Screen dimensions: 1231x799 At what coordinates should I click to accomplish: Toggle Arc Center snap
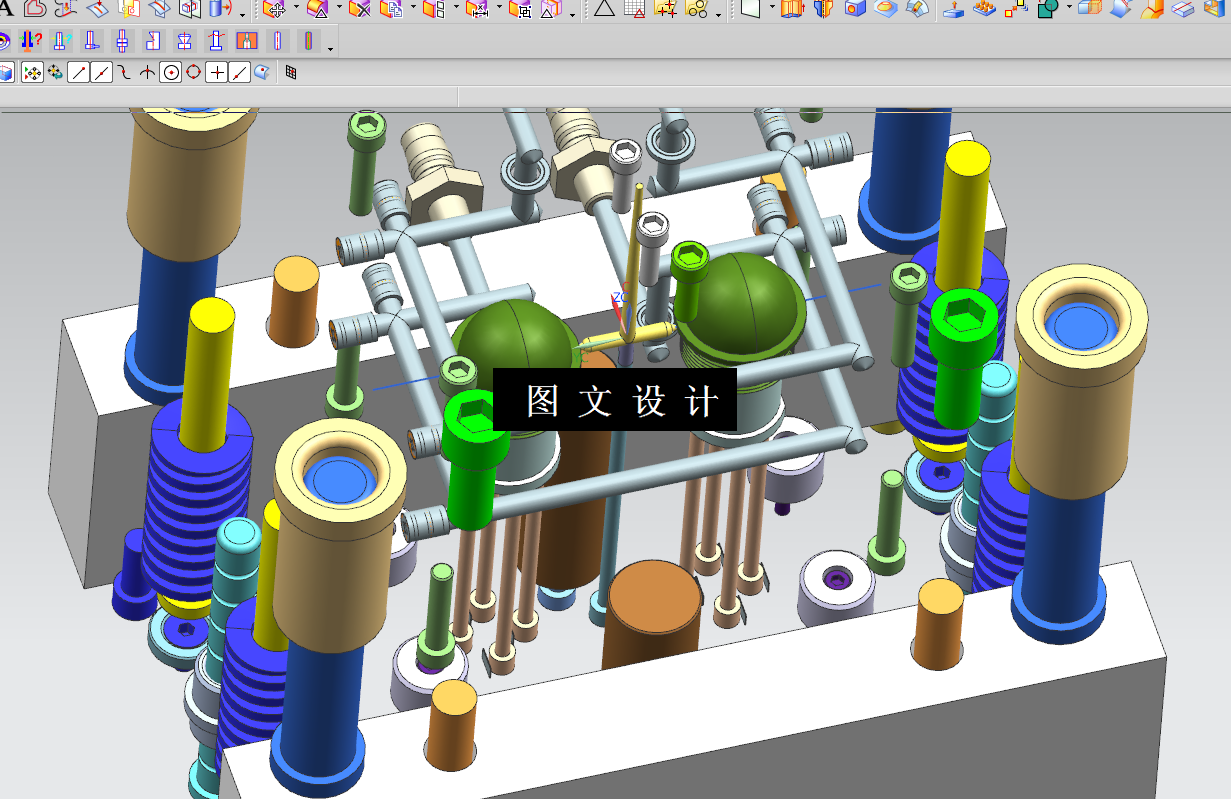pyautogui.click(x=171, y=72)
